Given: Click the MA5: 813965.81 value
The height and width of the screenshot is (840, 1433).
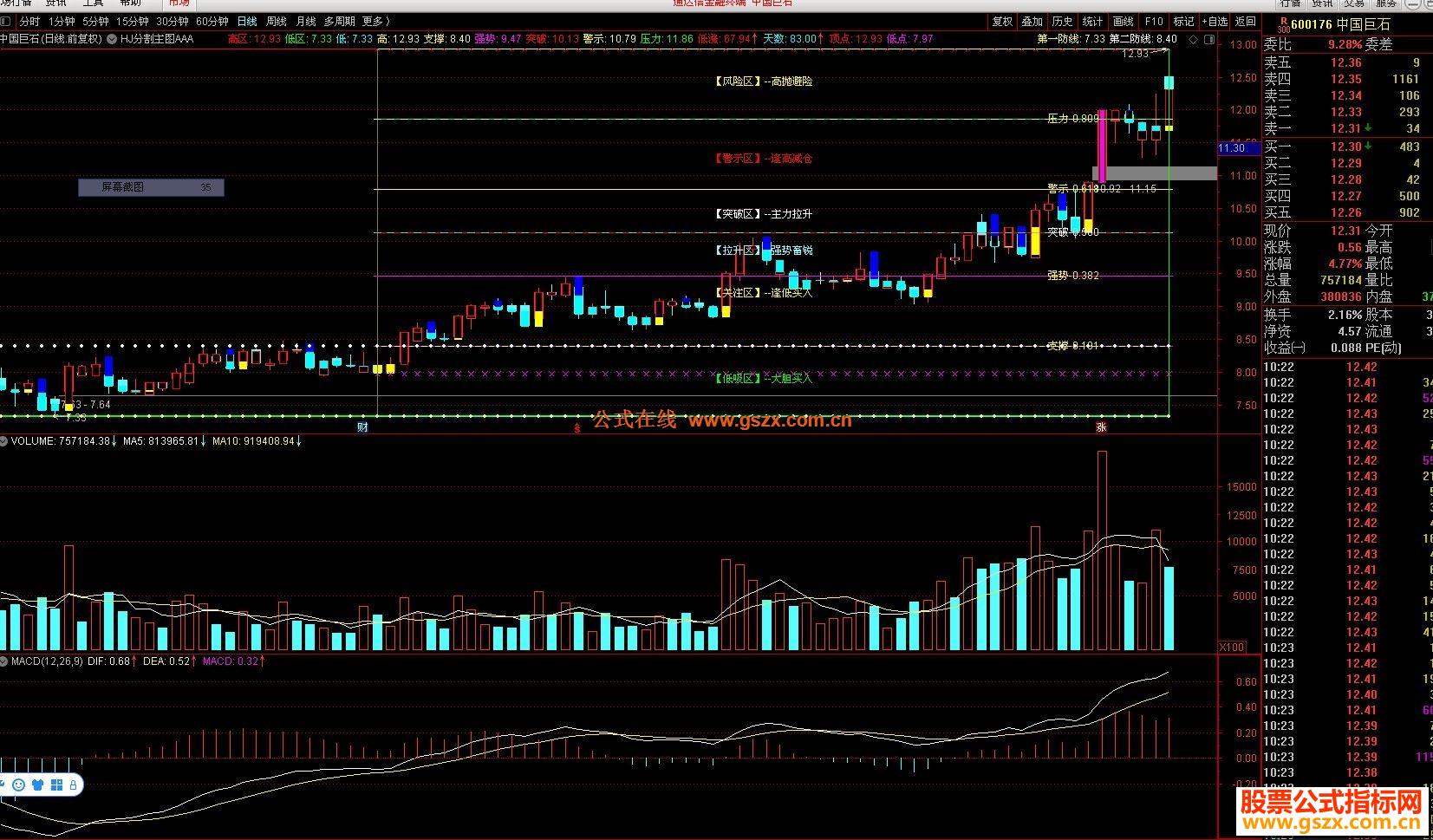Looking at the screenshot, I should 164,441.
